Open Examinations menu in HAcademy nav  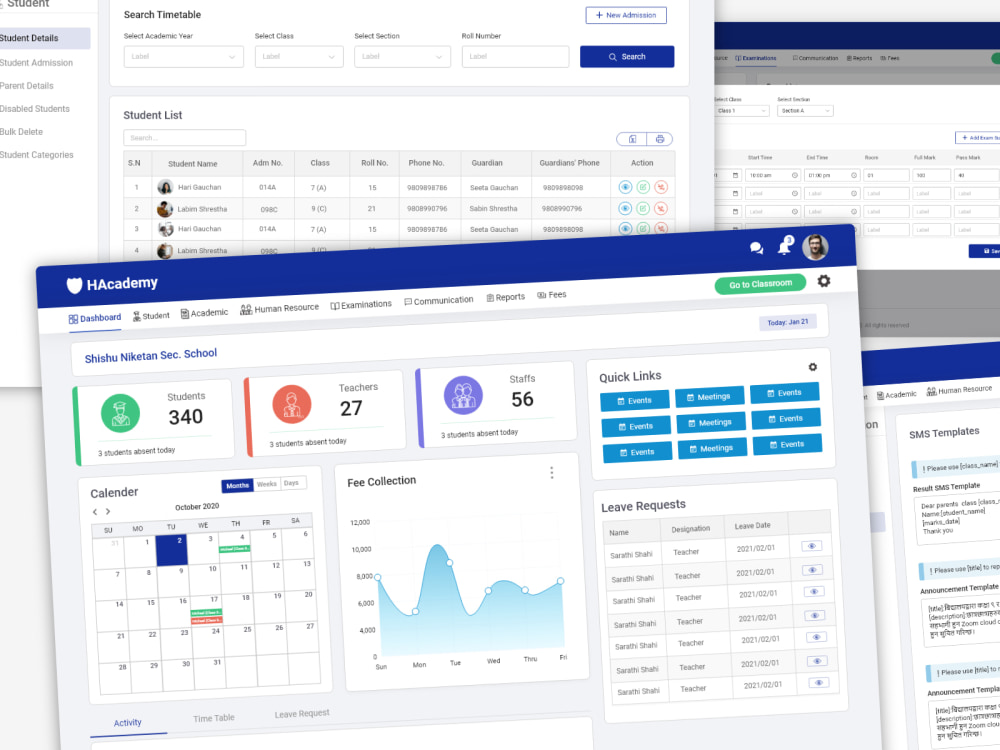point(361,305)
